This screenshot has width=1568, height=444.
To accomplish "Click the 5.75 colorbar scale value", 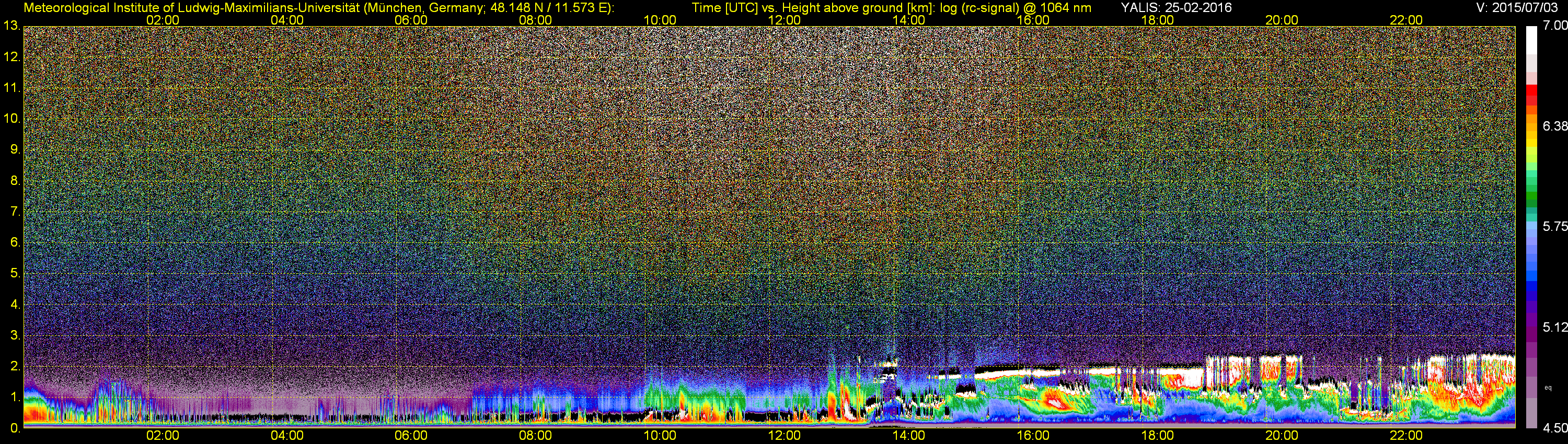I will (1554, 226).
